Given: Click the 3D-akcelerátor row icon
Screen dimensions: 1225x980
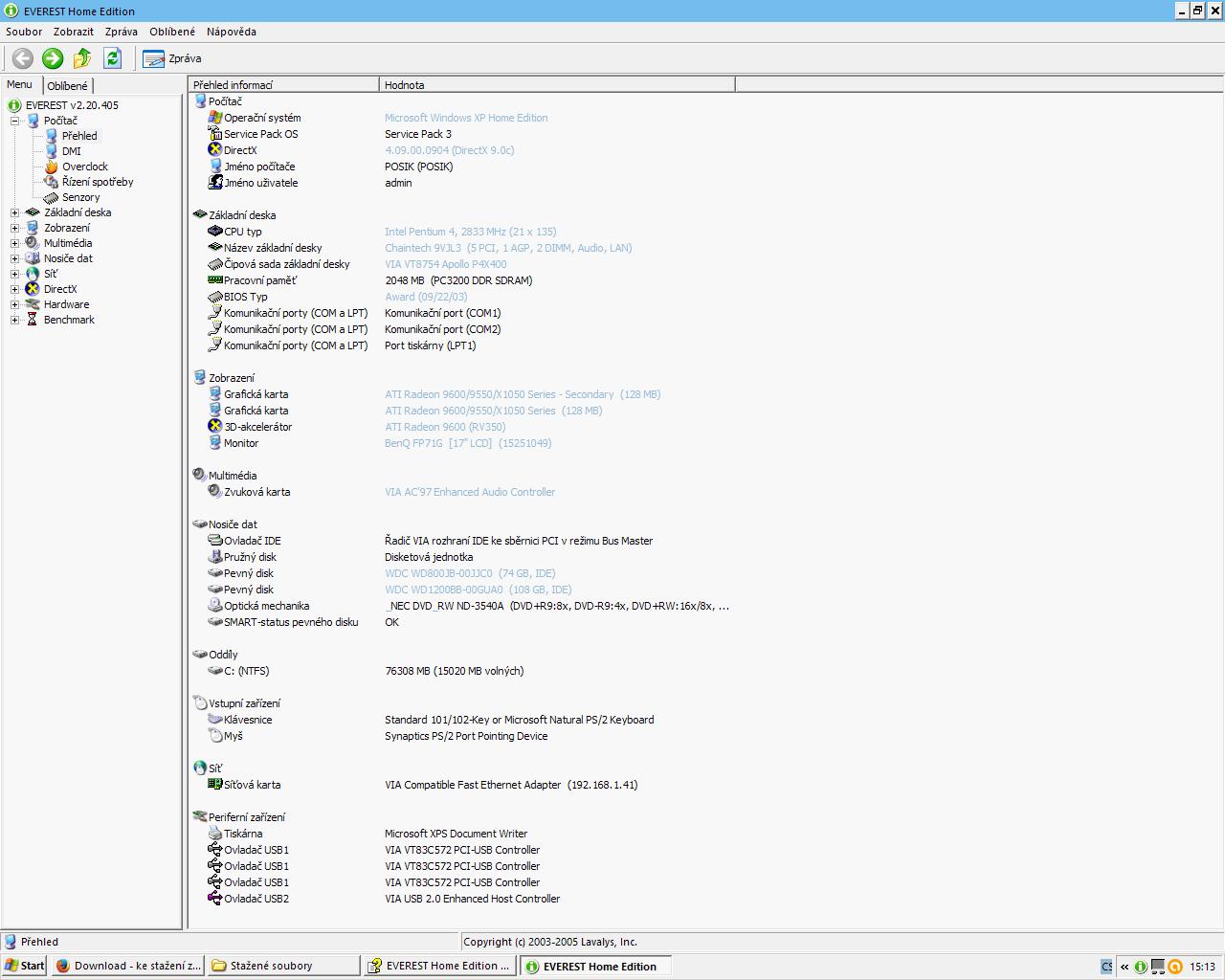Looking at the screenshot, I should pyautogui.click(x=215, y=427).
